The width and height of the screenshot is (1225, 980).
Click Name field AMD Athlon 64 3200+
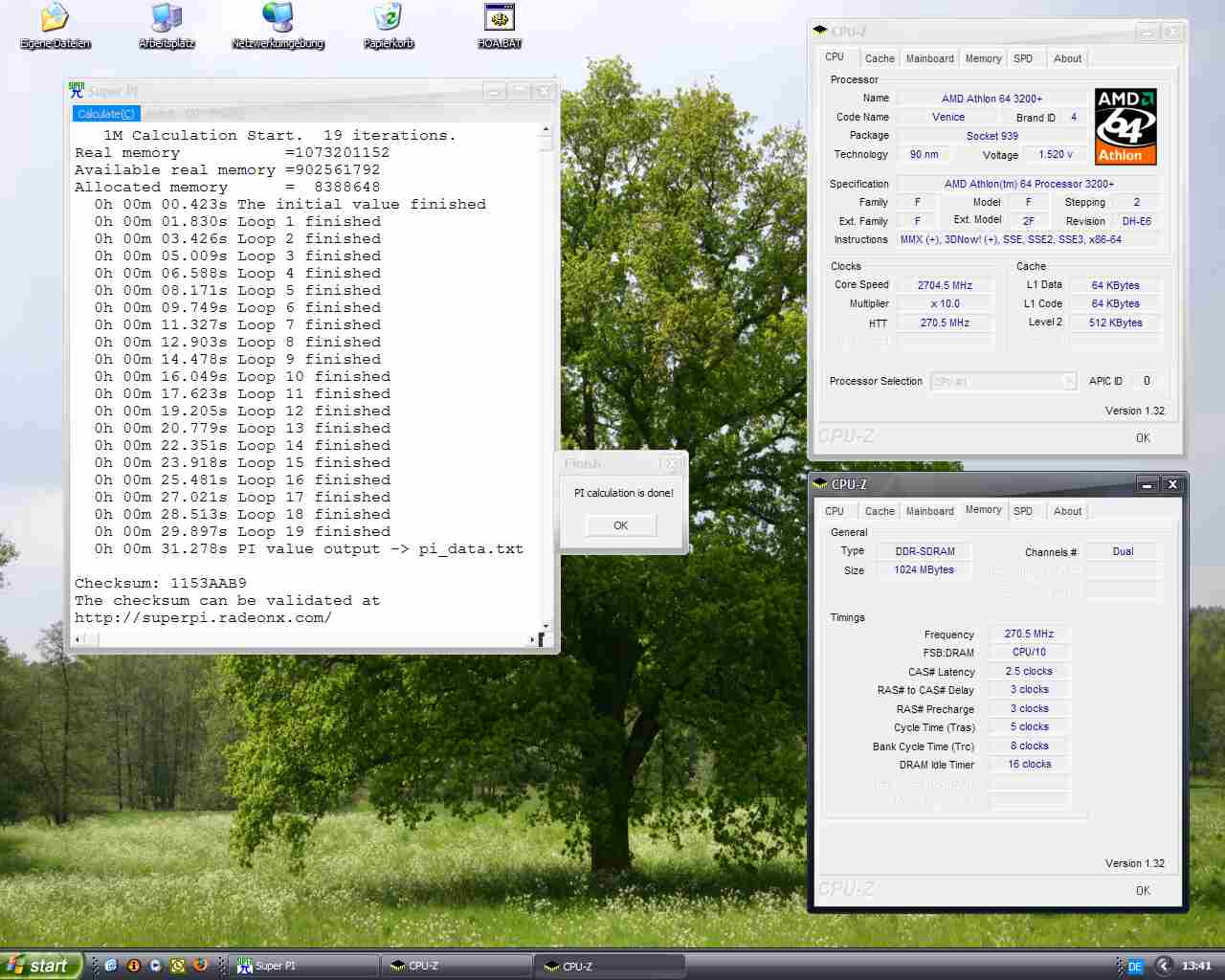(x=991, y=99)
